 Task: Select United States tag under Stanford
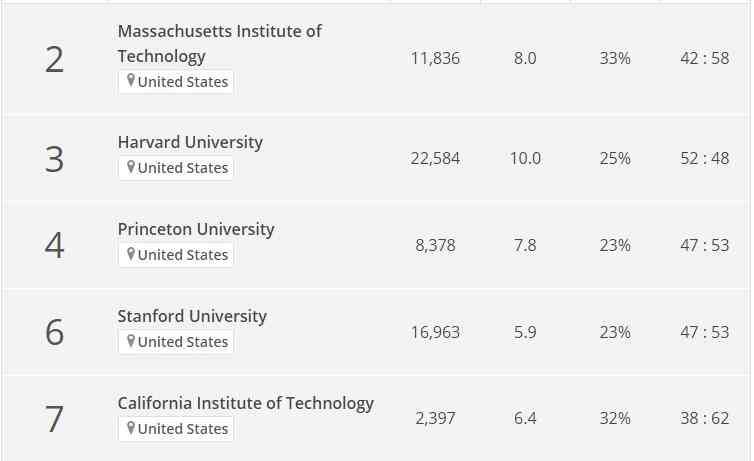point(183,342)
